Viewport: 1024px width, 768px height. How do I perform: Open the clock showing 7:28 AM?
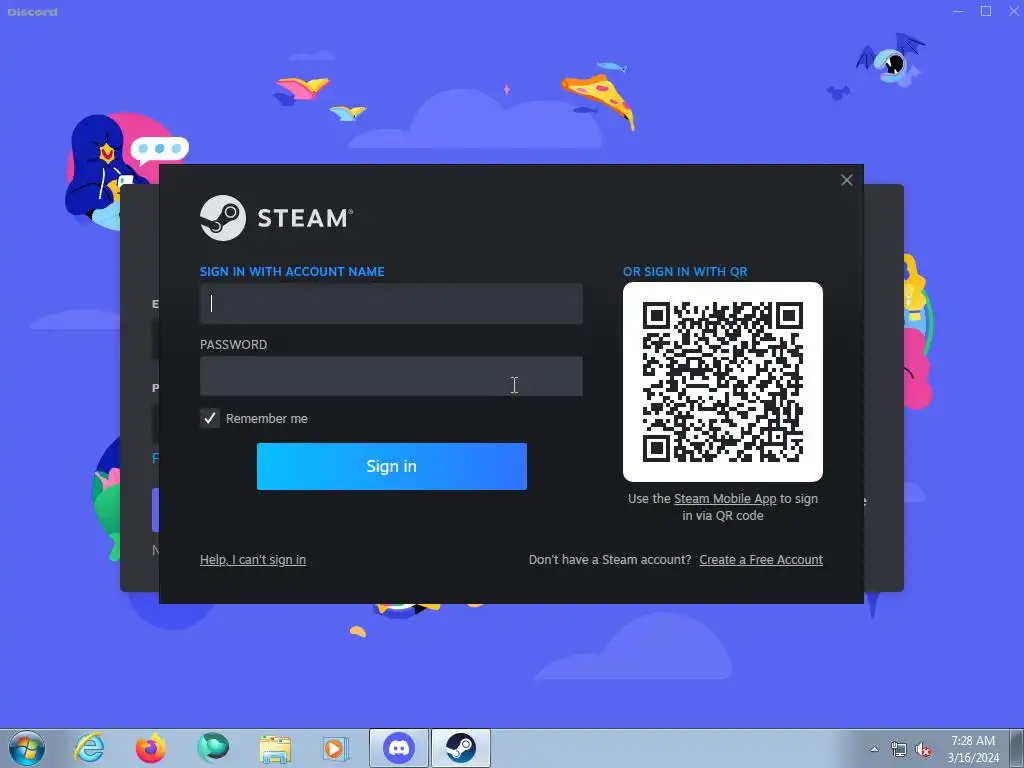tap(973, 749)
